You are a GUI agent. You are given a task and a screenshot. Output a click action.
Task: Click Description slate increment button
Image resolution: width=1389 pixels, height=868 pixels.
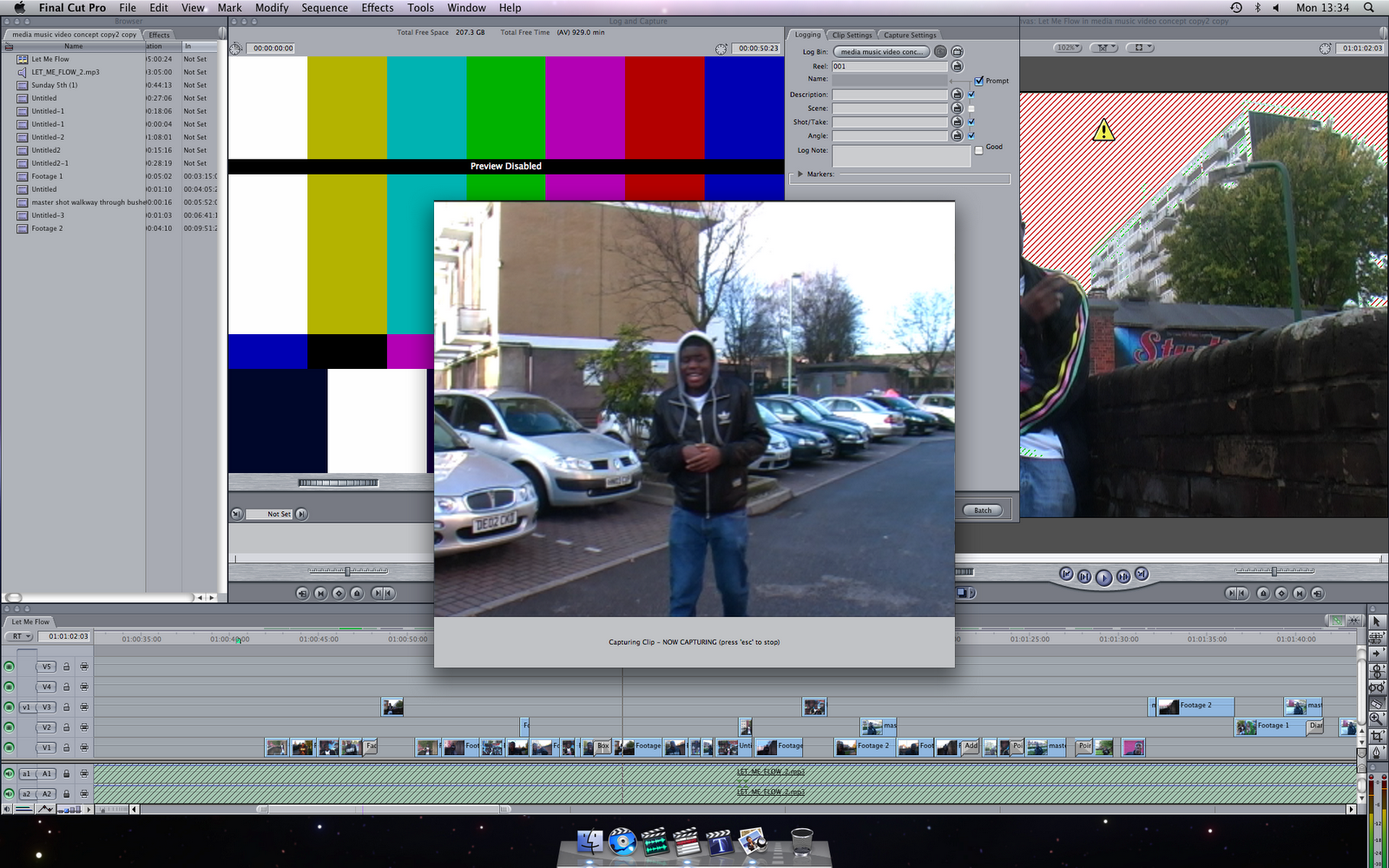957,95
